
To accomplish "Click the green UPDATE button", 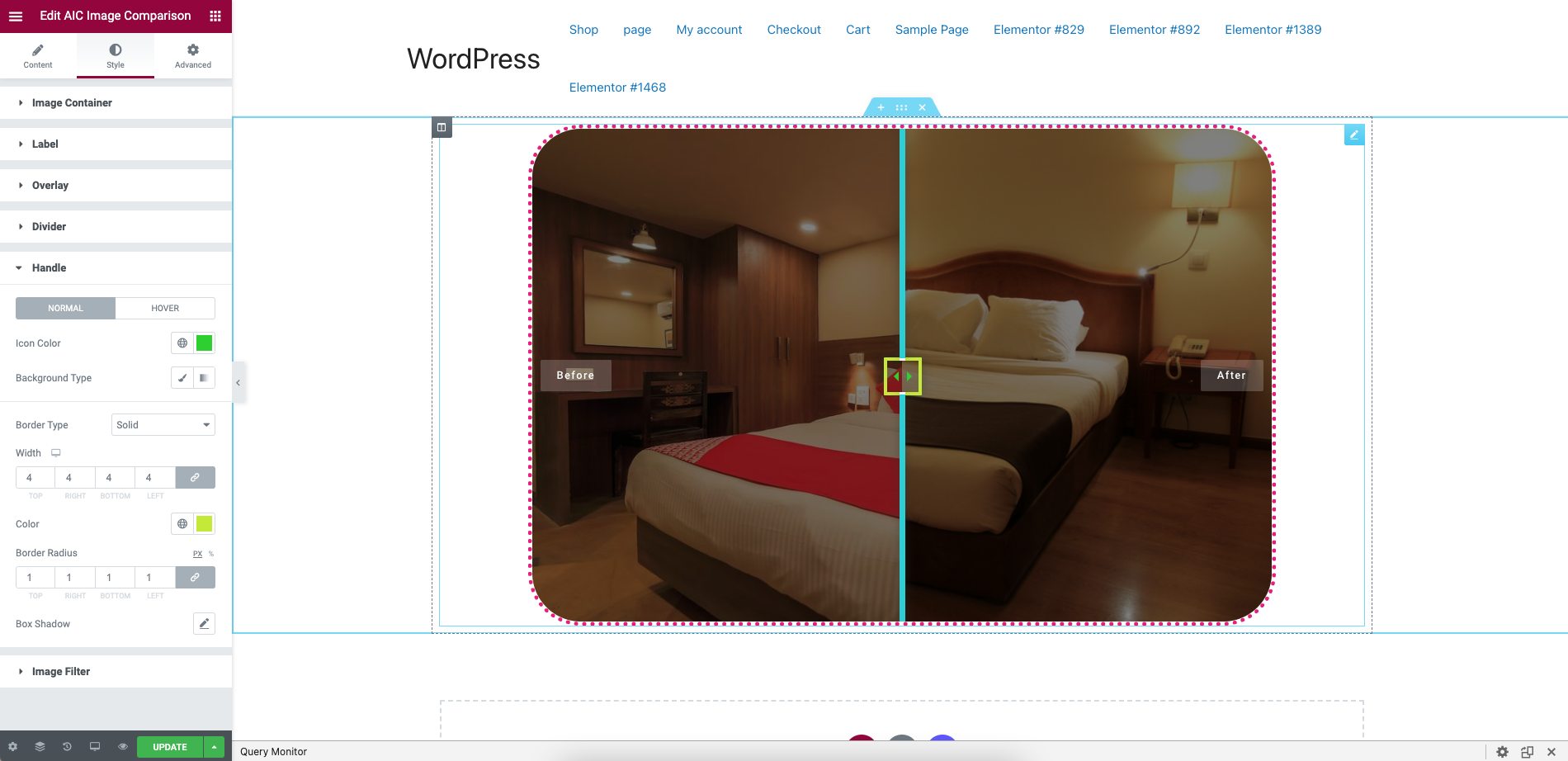I will [x=170, y=747].
